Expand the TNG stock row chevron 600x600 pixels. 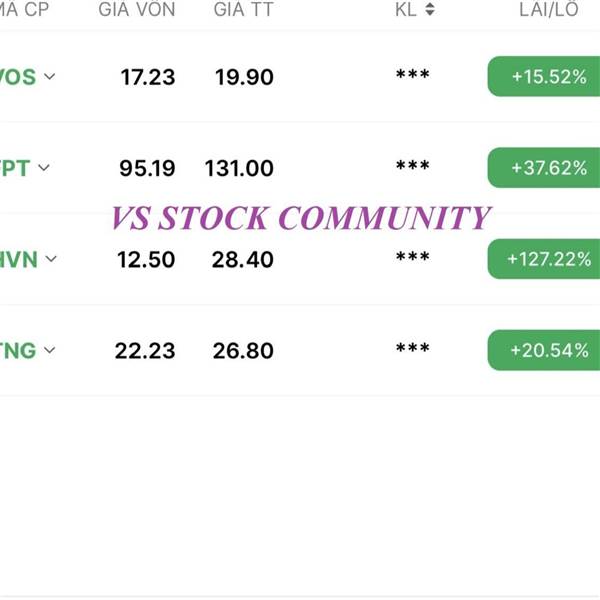coord(49,350)
